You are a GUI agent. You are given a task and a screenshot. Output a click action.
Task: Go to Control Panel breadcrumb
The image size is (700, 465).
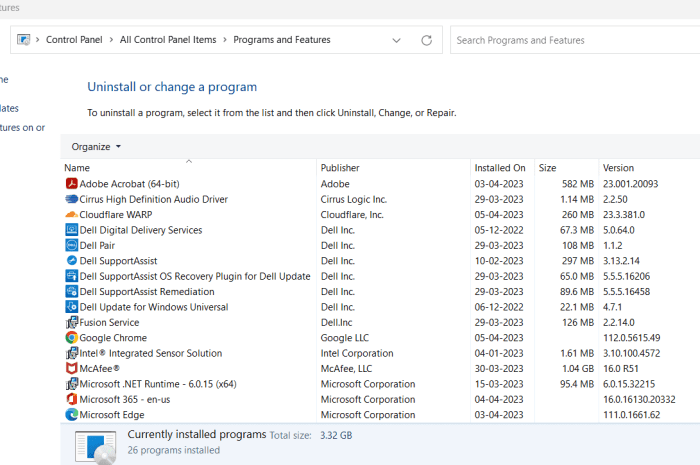pos(74,40)
